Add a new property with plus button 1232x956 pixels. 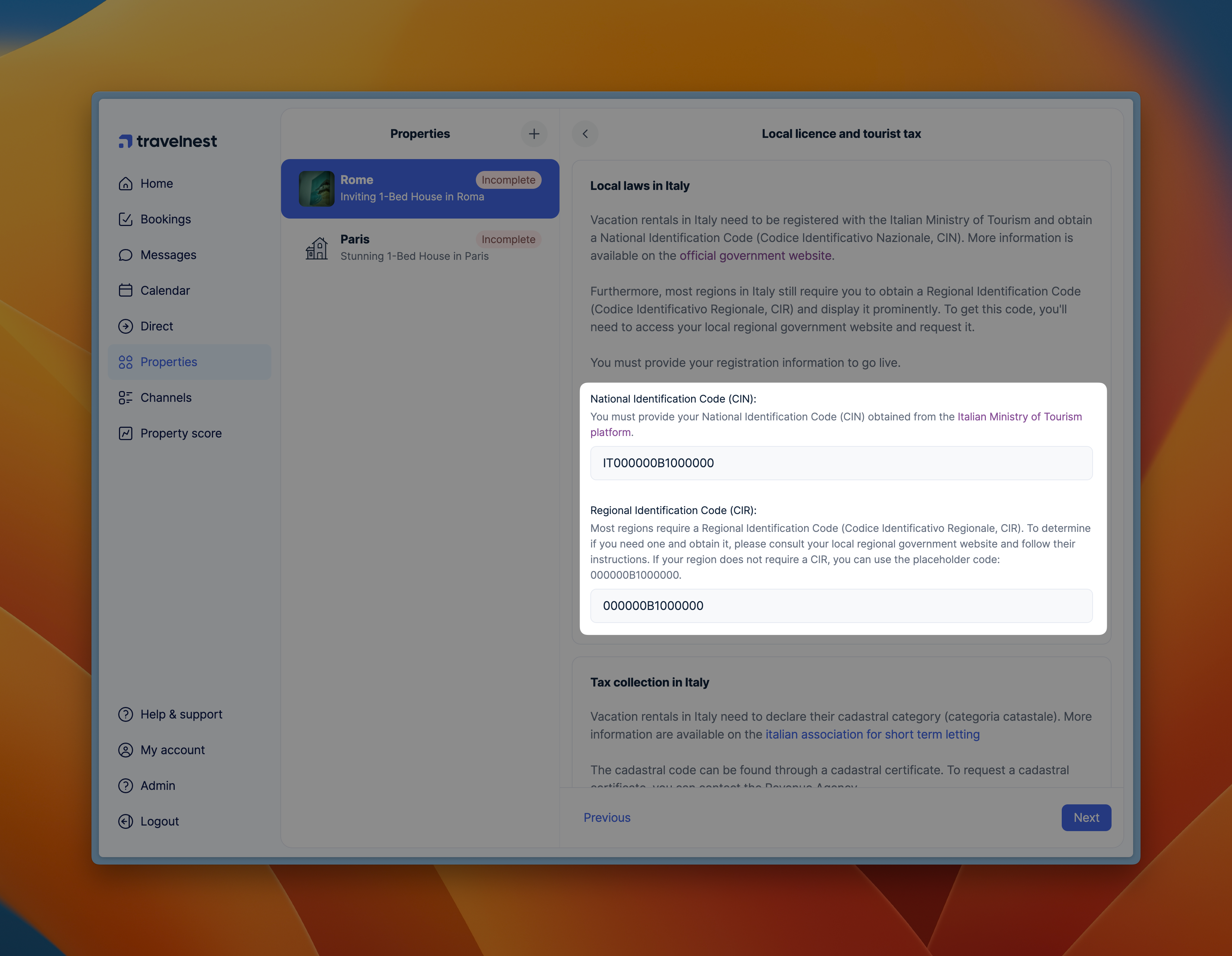click(x=533, y=134)
